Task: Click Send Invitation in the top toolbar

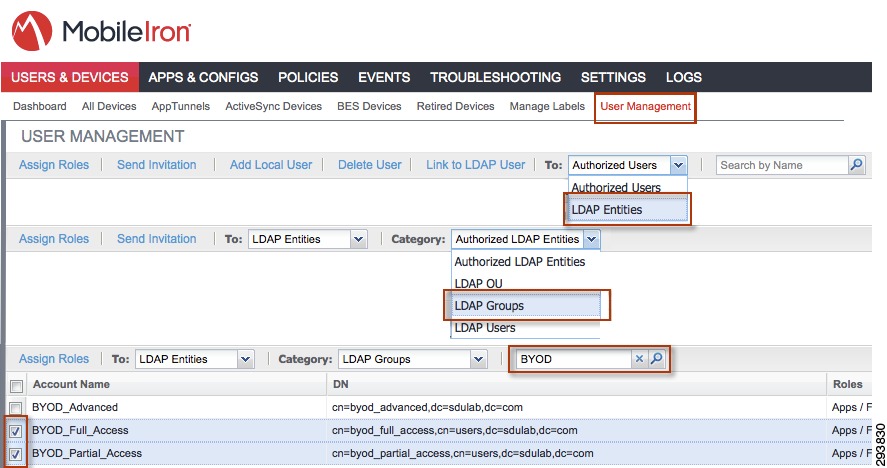Action: 157,165
